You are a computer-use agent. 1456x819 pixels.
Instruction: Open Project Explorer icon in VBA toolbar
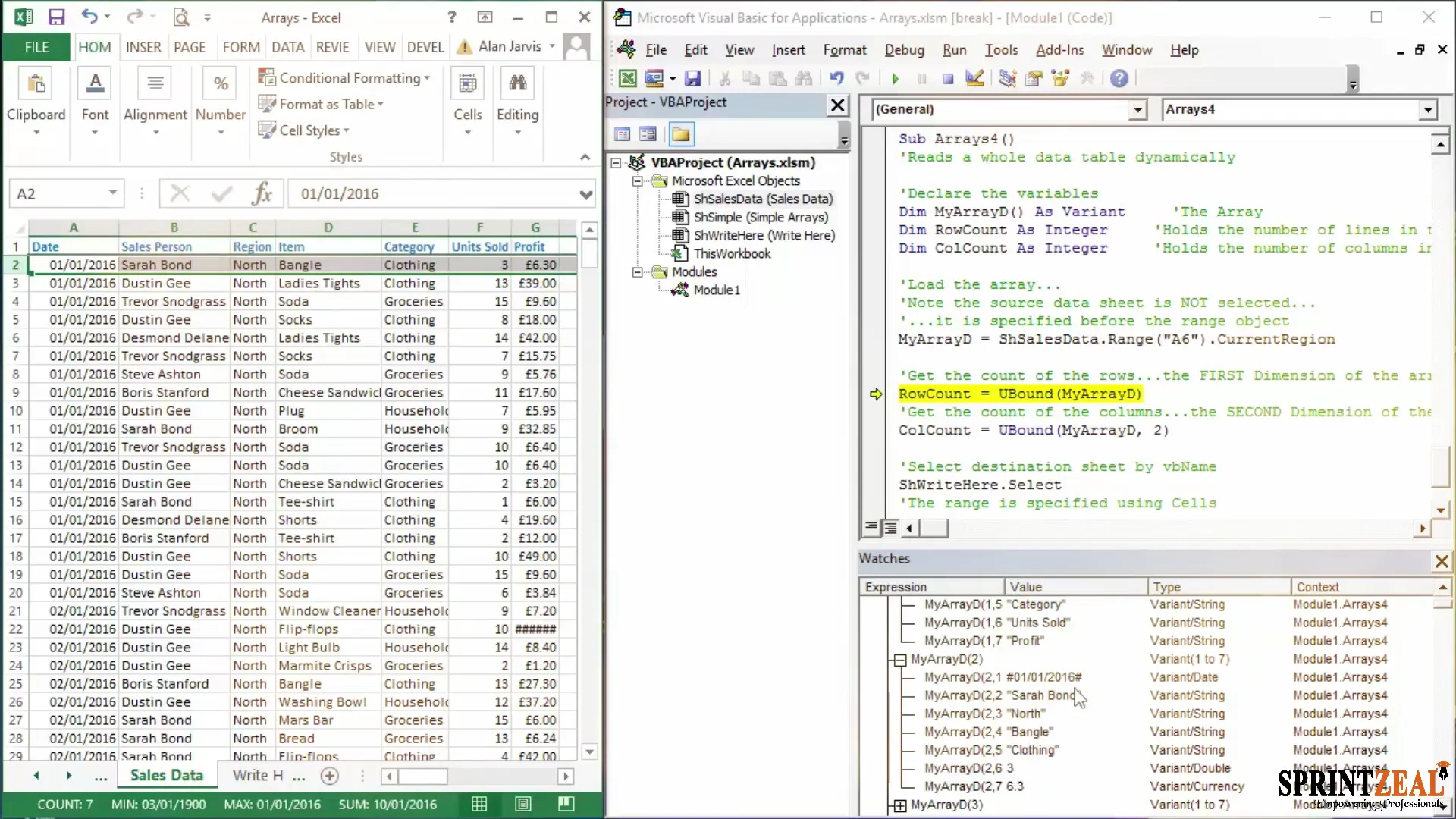click(1007, 78)
